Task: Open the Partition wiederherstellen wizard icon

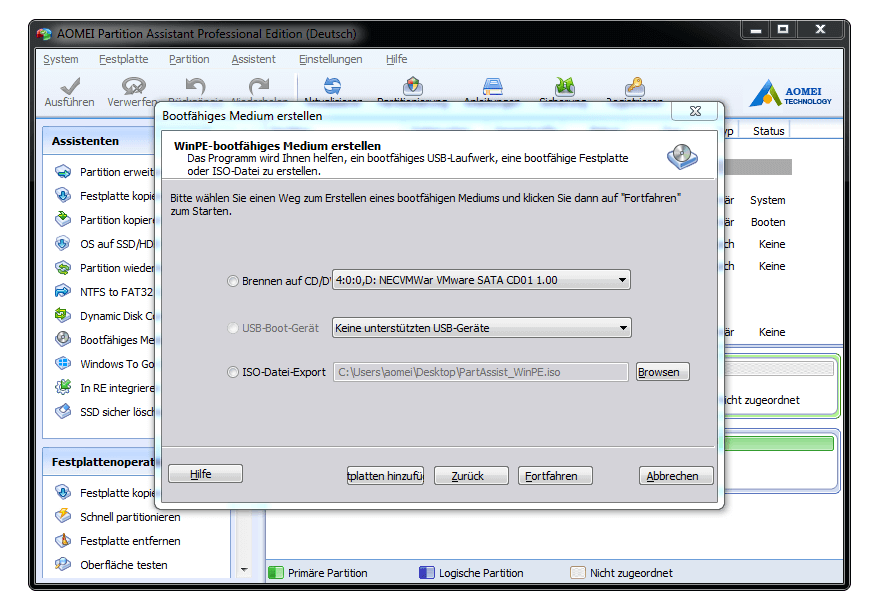Action: pos(63,268)
